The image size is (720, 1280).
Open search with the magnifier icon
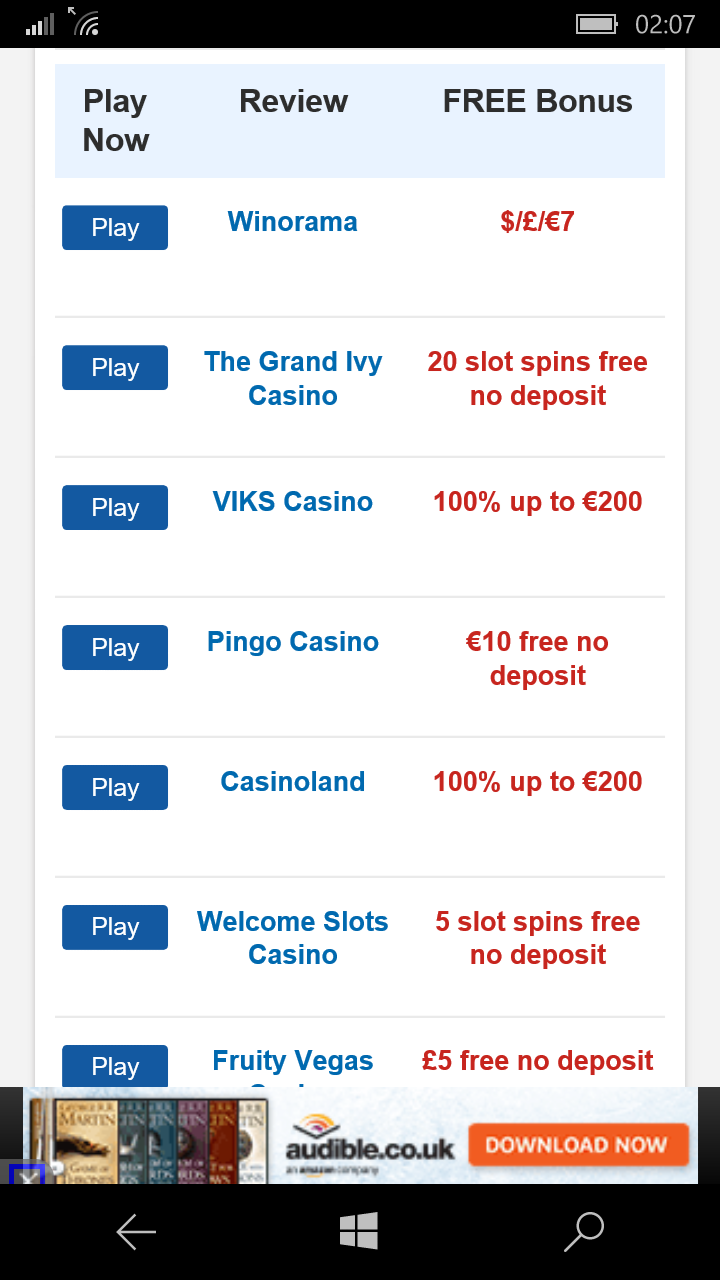(584, 1231)
